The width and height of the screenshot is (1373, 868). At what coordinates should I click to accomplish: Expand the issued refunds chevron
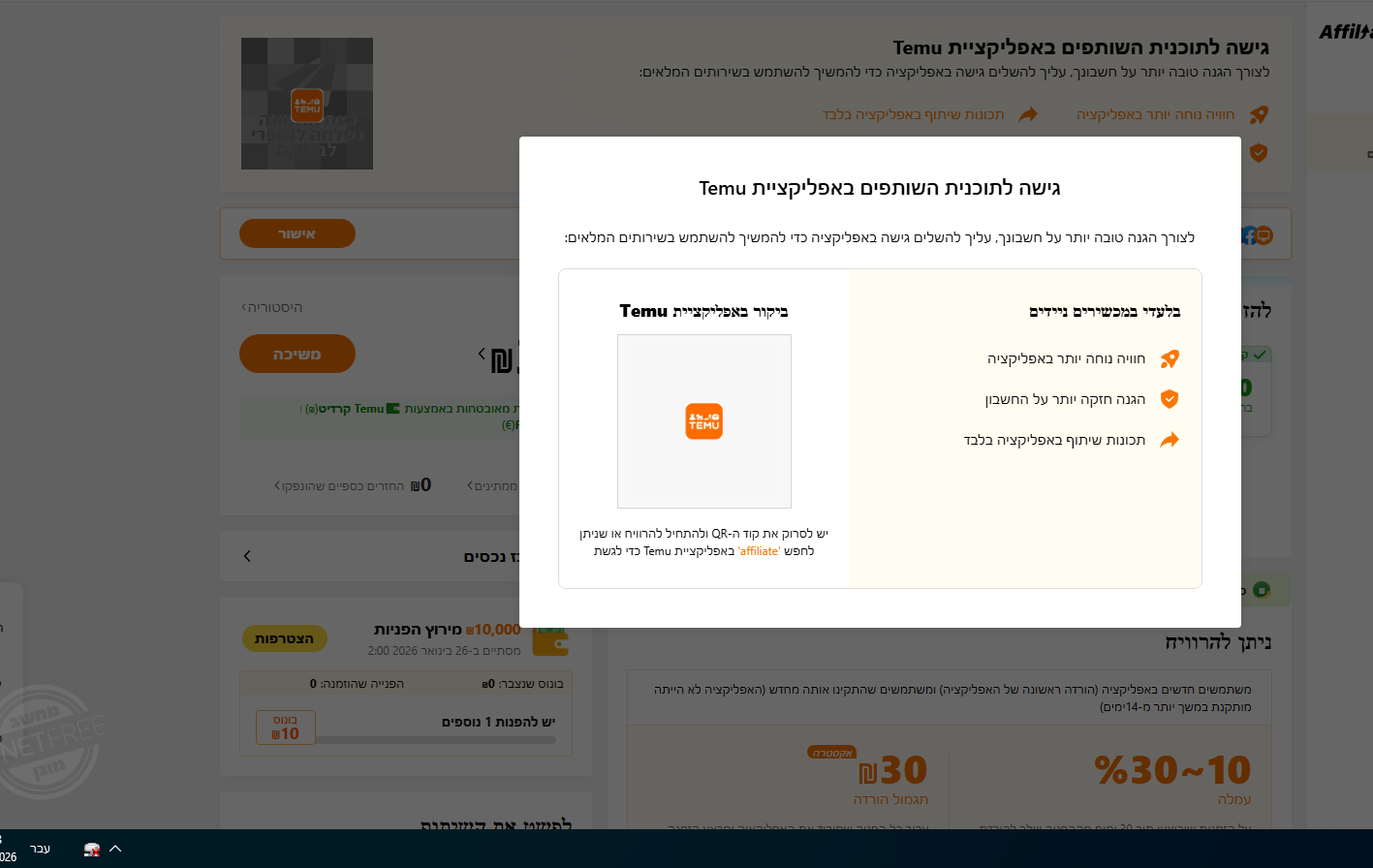click(x=278, y=485)
